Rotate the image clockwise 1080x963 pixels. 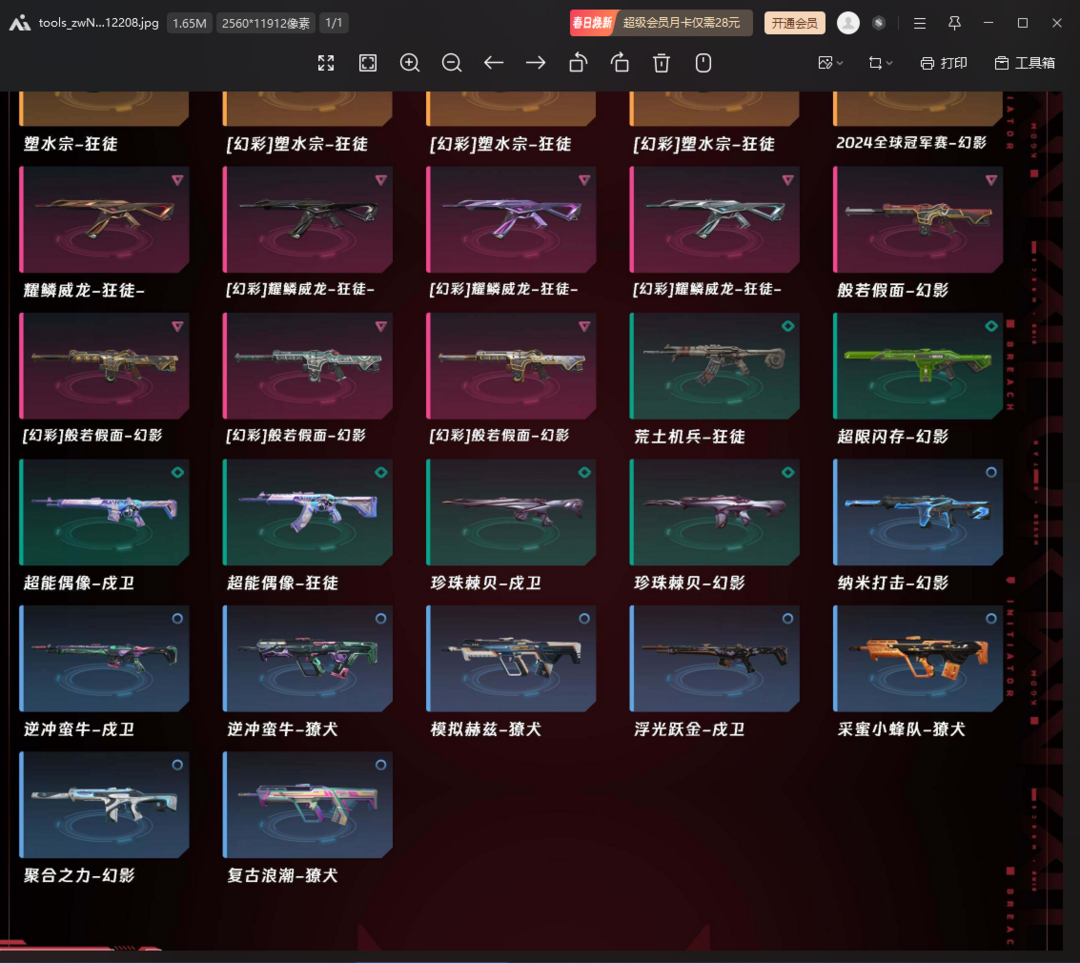click(x=620, y=63)
